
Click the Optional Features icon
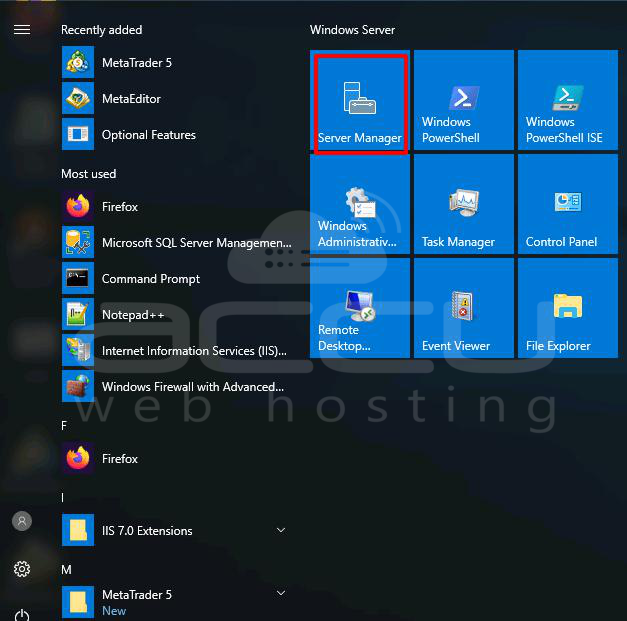click(78, 134)
